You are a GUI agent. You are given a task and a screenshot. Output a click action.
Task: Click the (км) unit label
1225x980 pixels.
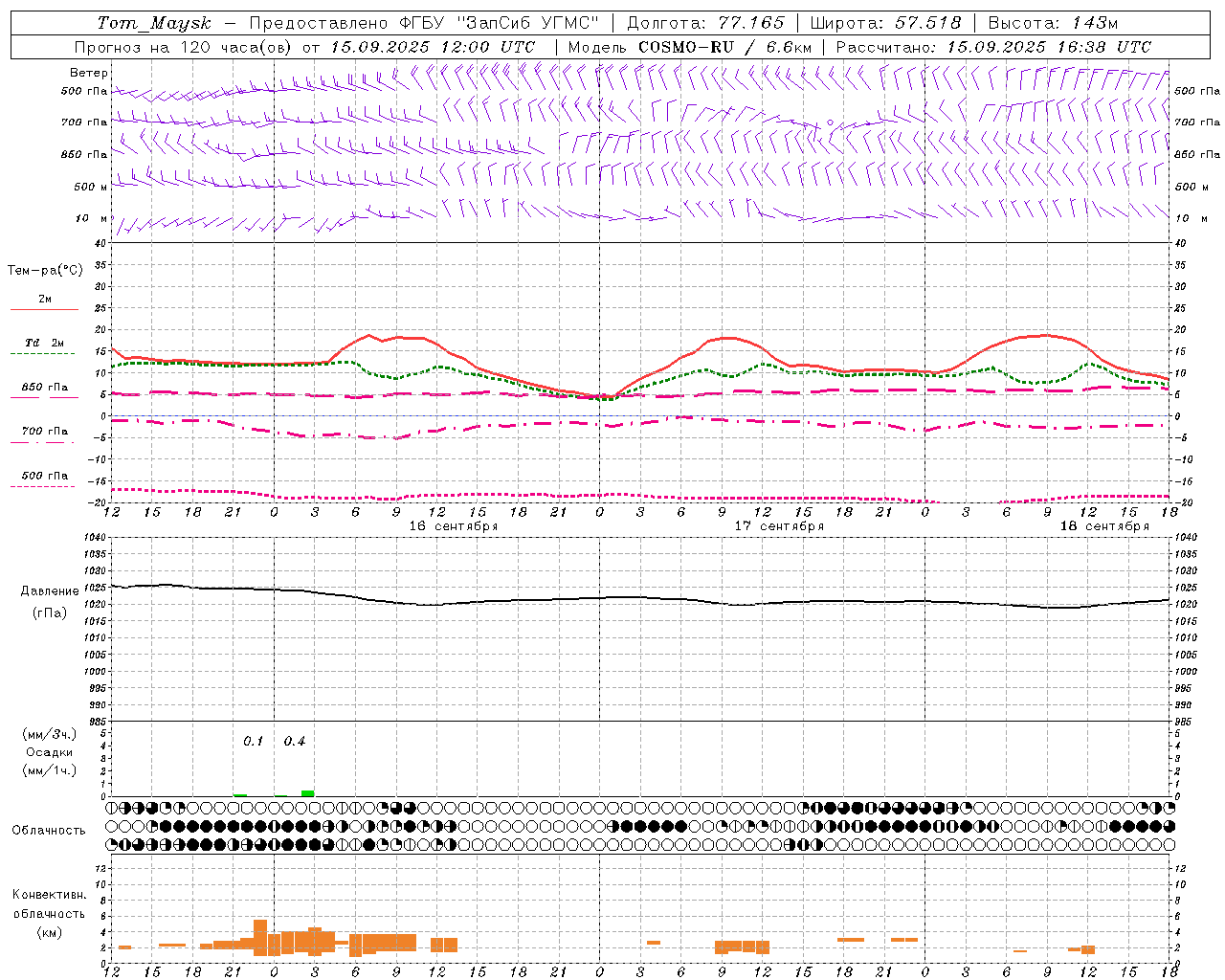tap(49, 932)
